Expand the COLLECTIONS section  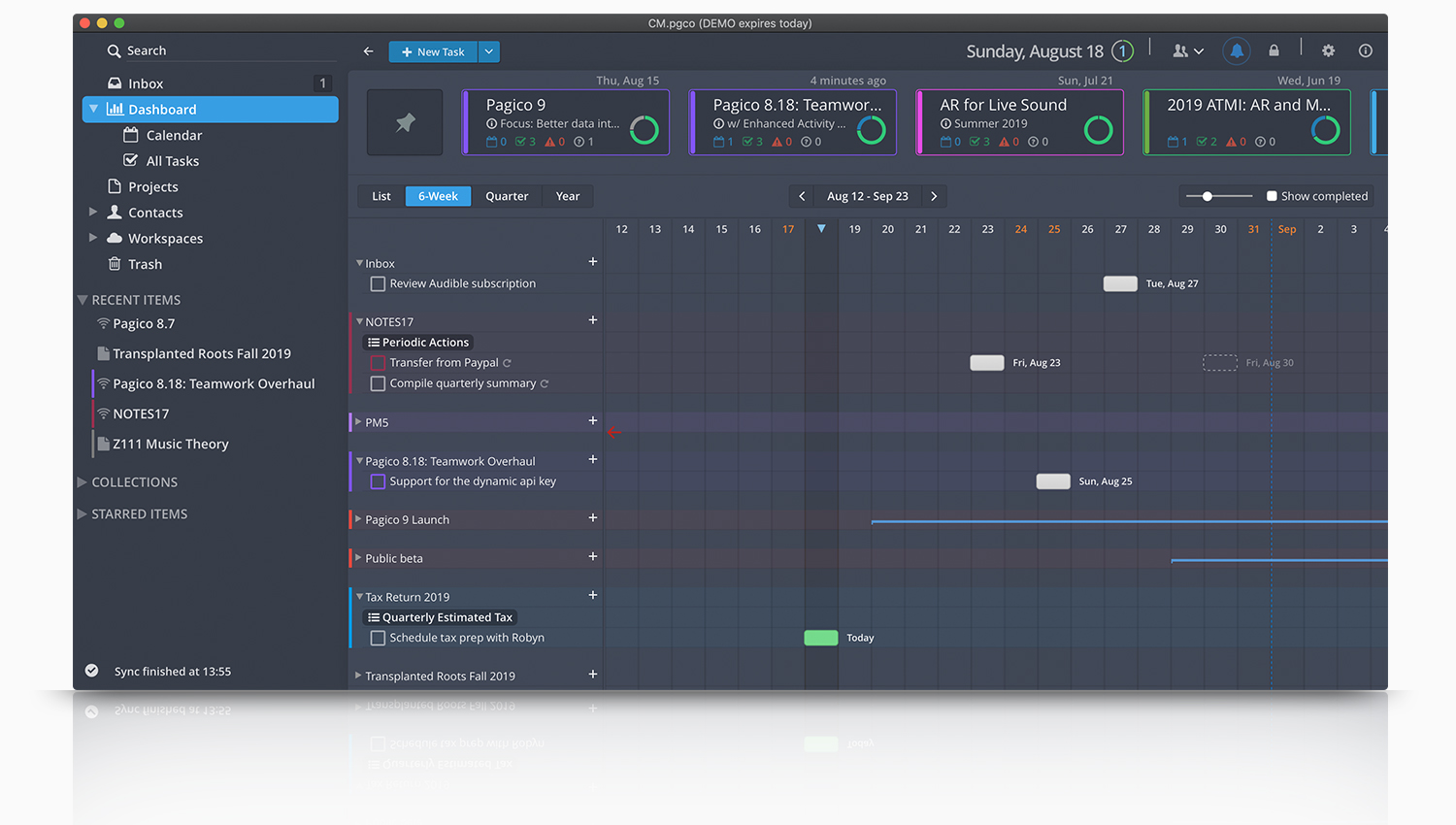click(83, 481)
